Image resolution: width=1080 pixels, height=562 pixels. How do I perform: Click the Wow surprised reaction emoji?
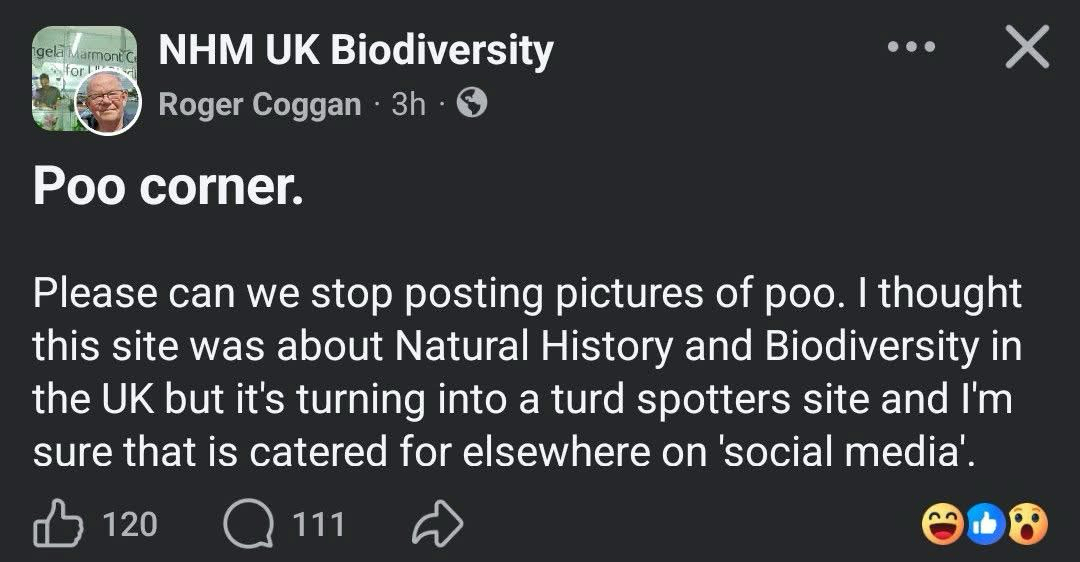click(1027, 524)
